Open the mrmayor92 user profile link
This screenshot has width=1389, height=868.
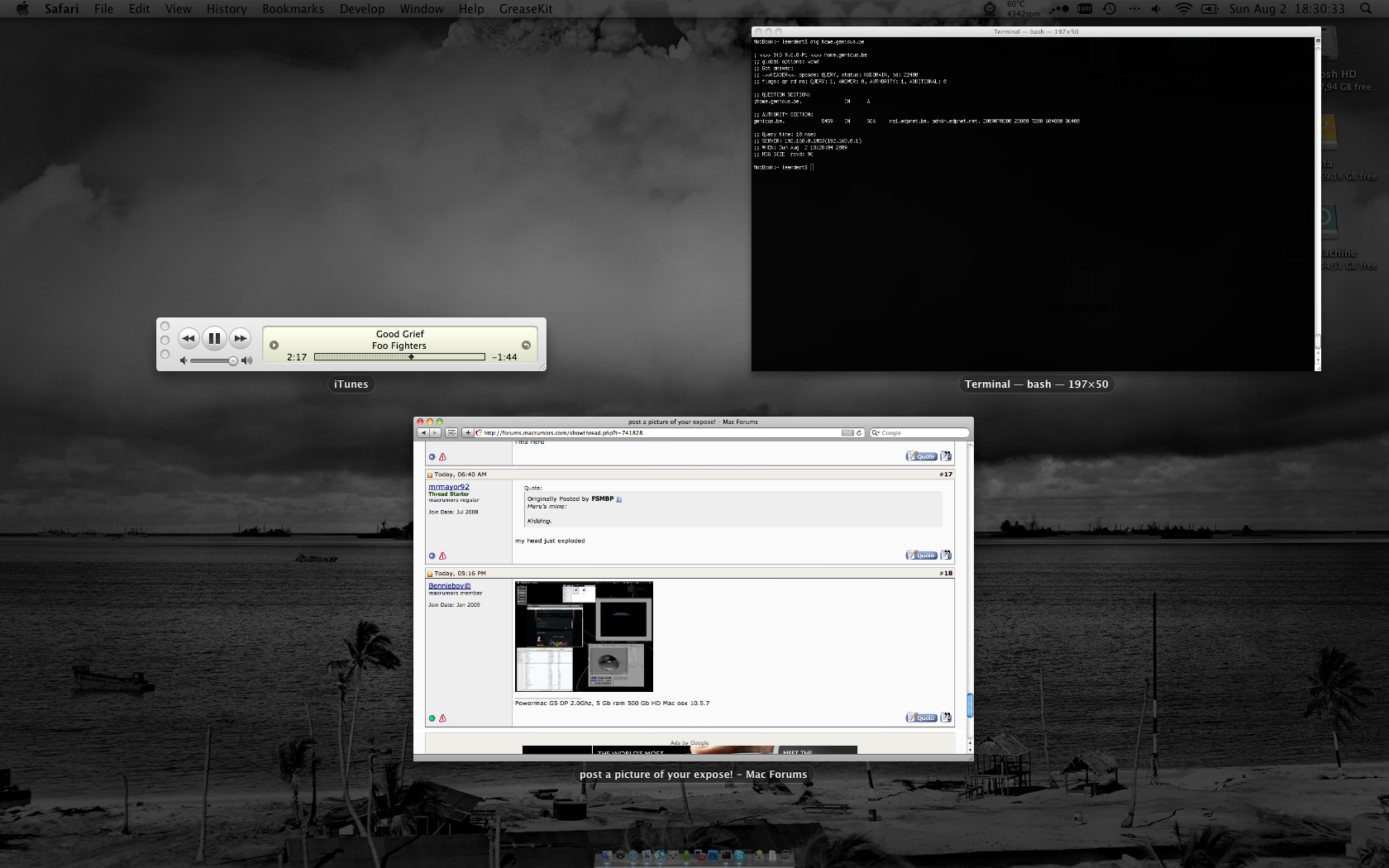[449, 487]
